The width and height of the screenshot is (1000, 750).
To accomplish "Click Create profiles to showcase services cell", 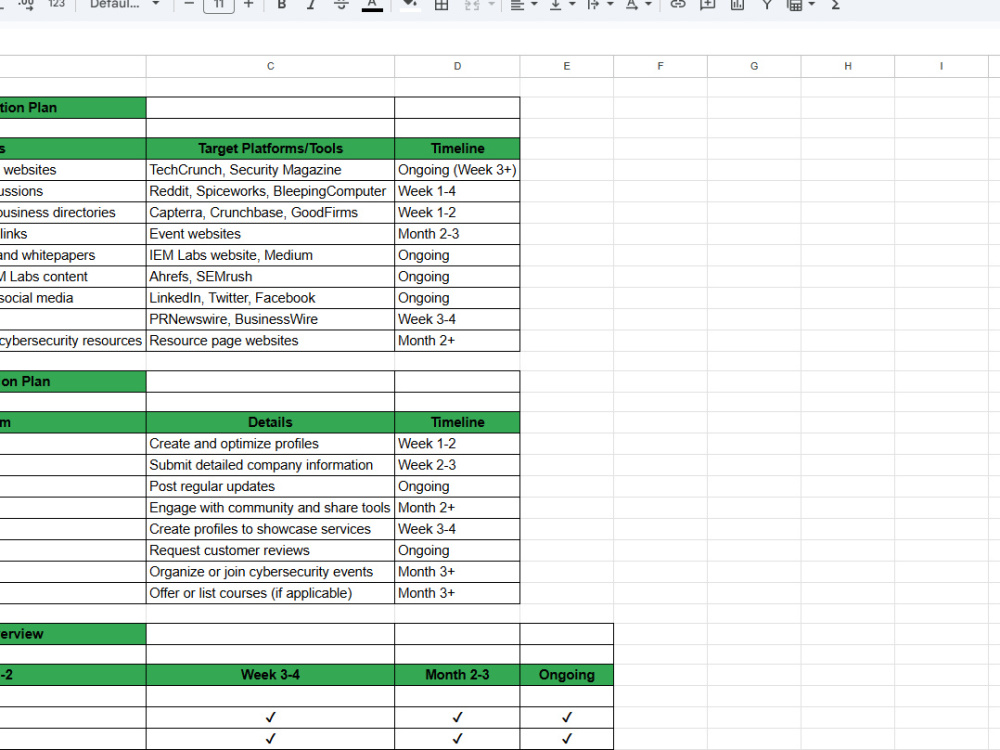I will [x=270, y=529].
